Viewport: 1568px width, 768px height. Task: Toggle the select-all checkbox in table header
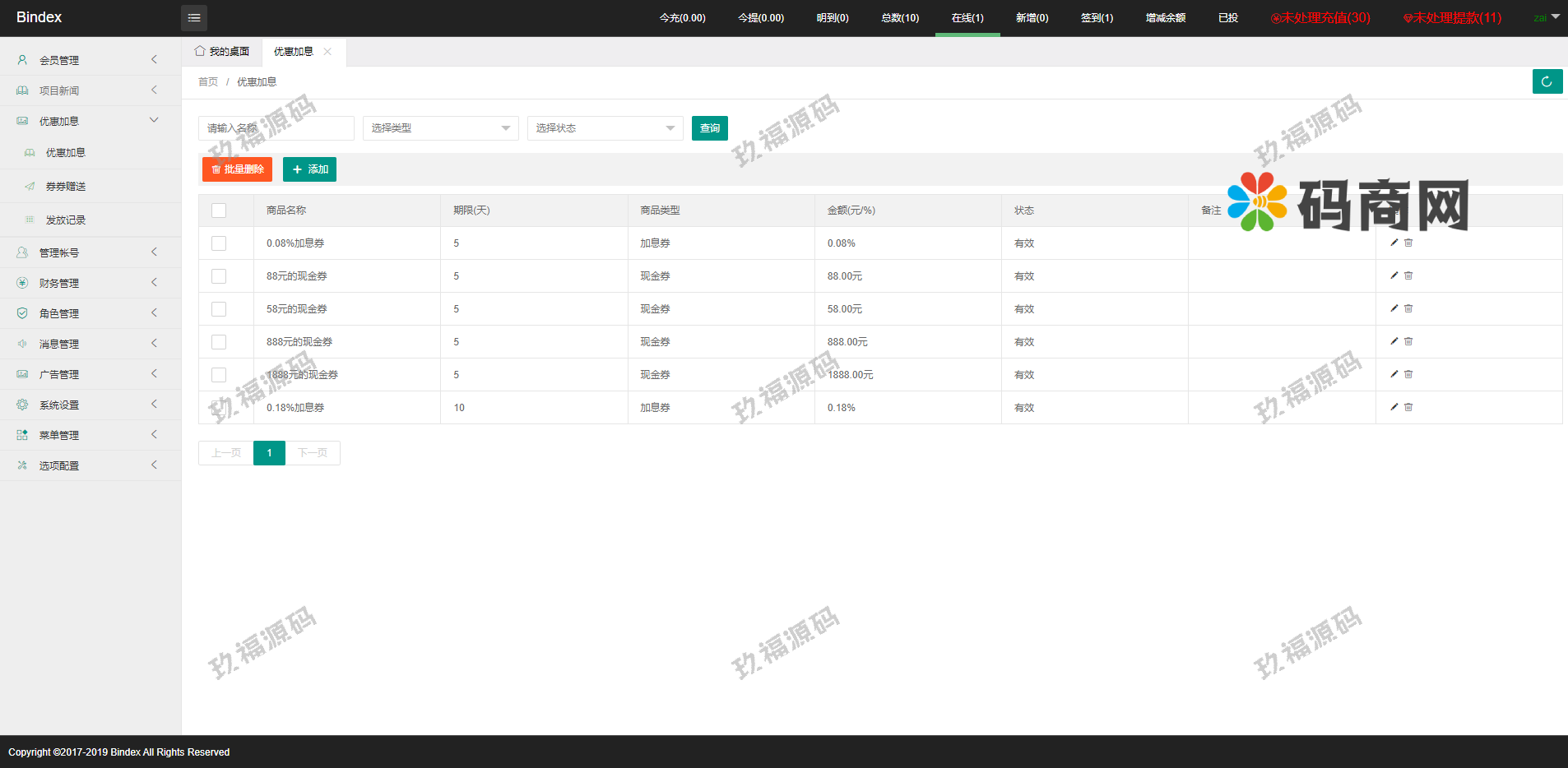219,211
